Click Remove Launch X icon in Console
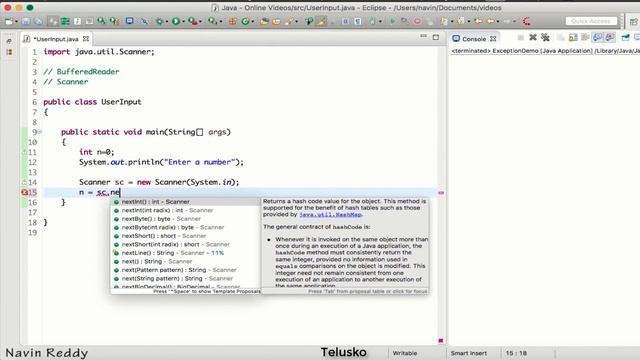 point(533,37)
